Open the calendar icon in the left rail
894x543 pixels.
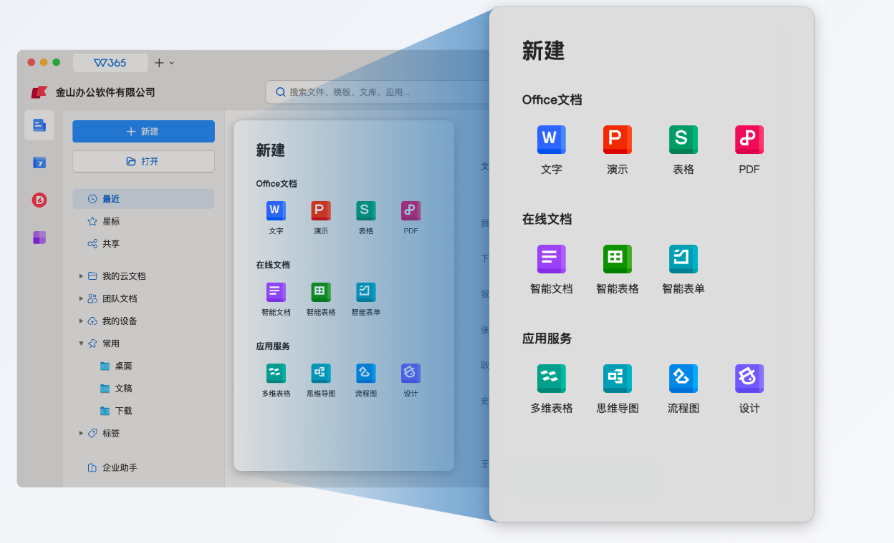[39, 163]
